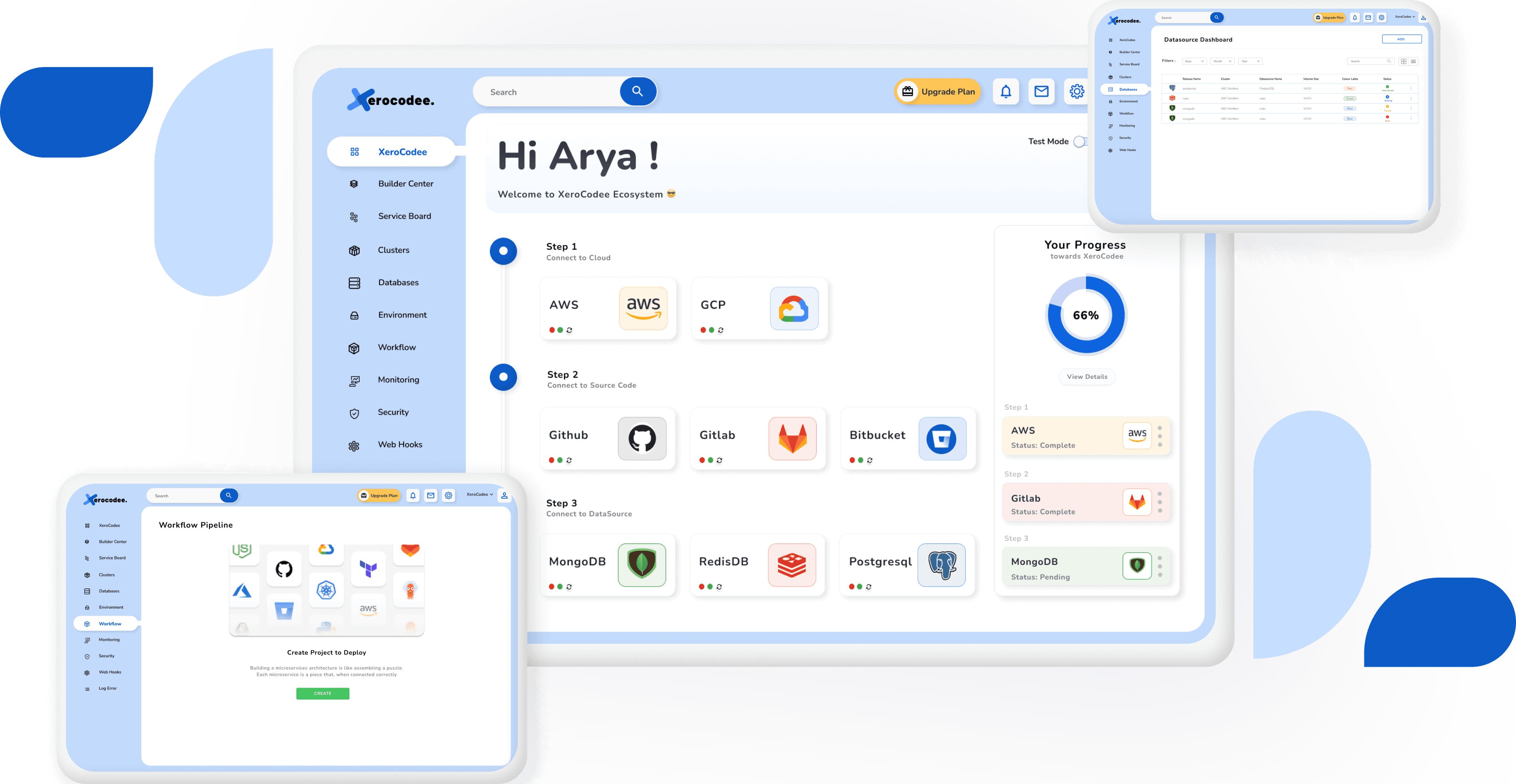This screenshot has height=784, width=1516.
Task: Click the Azure logo in Workflow Pipeline grid
Action: click(x=242, y=590)
